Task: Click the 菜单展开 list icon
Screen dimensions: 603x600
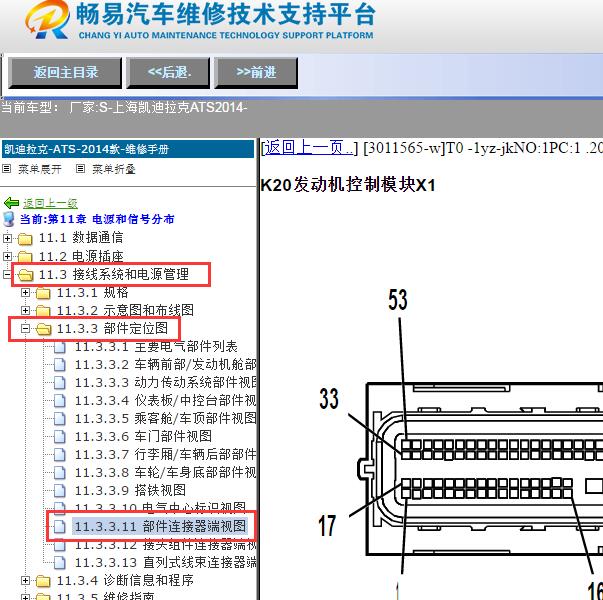Action: coord(7,168)
